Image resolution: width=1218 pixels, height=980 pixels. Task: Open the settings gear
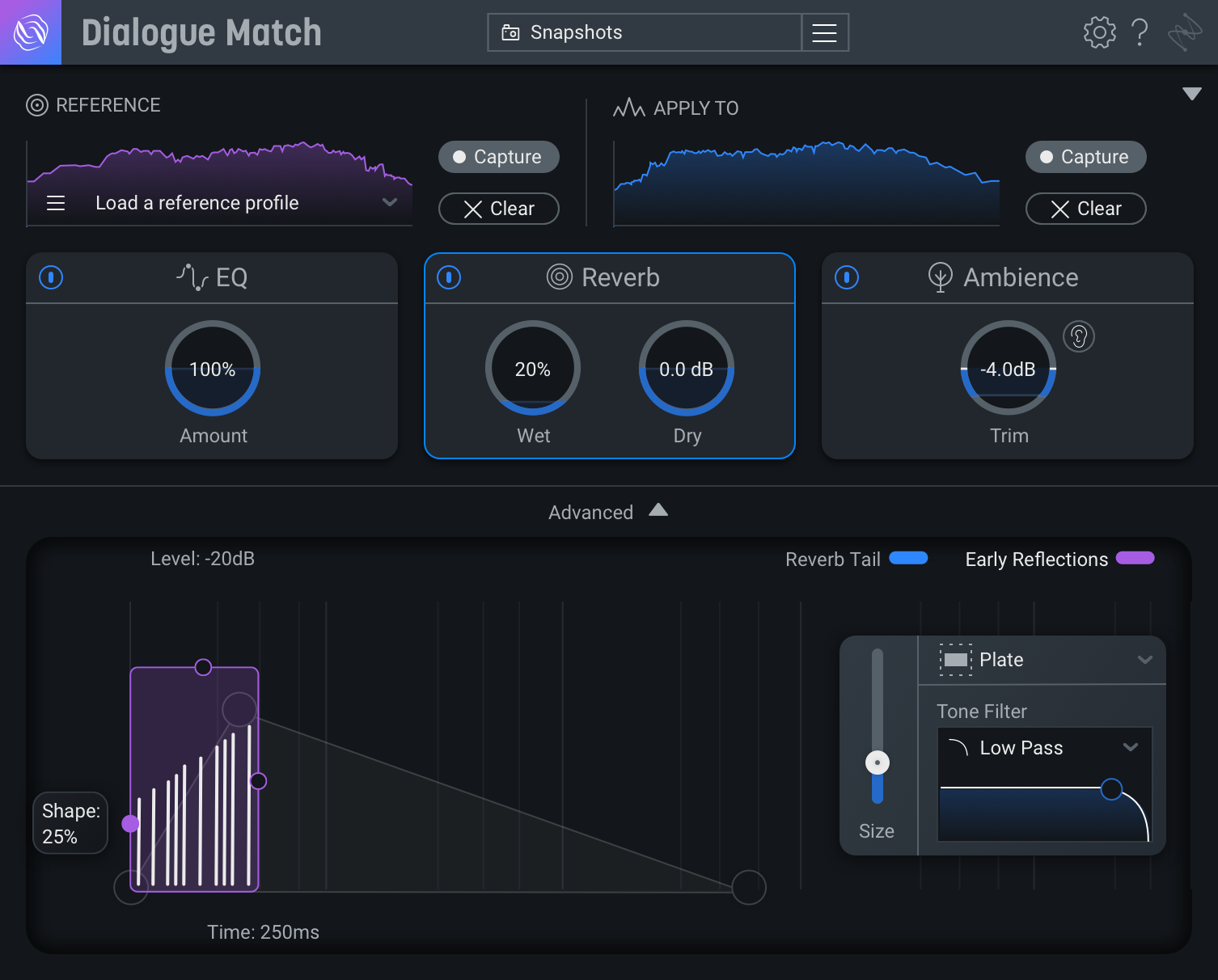coord(1098,32)
